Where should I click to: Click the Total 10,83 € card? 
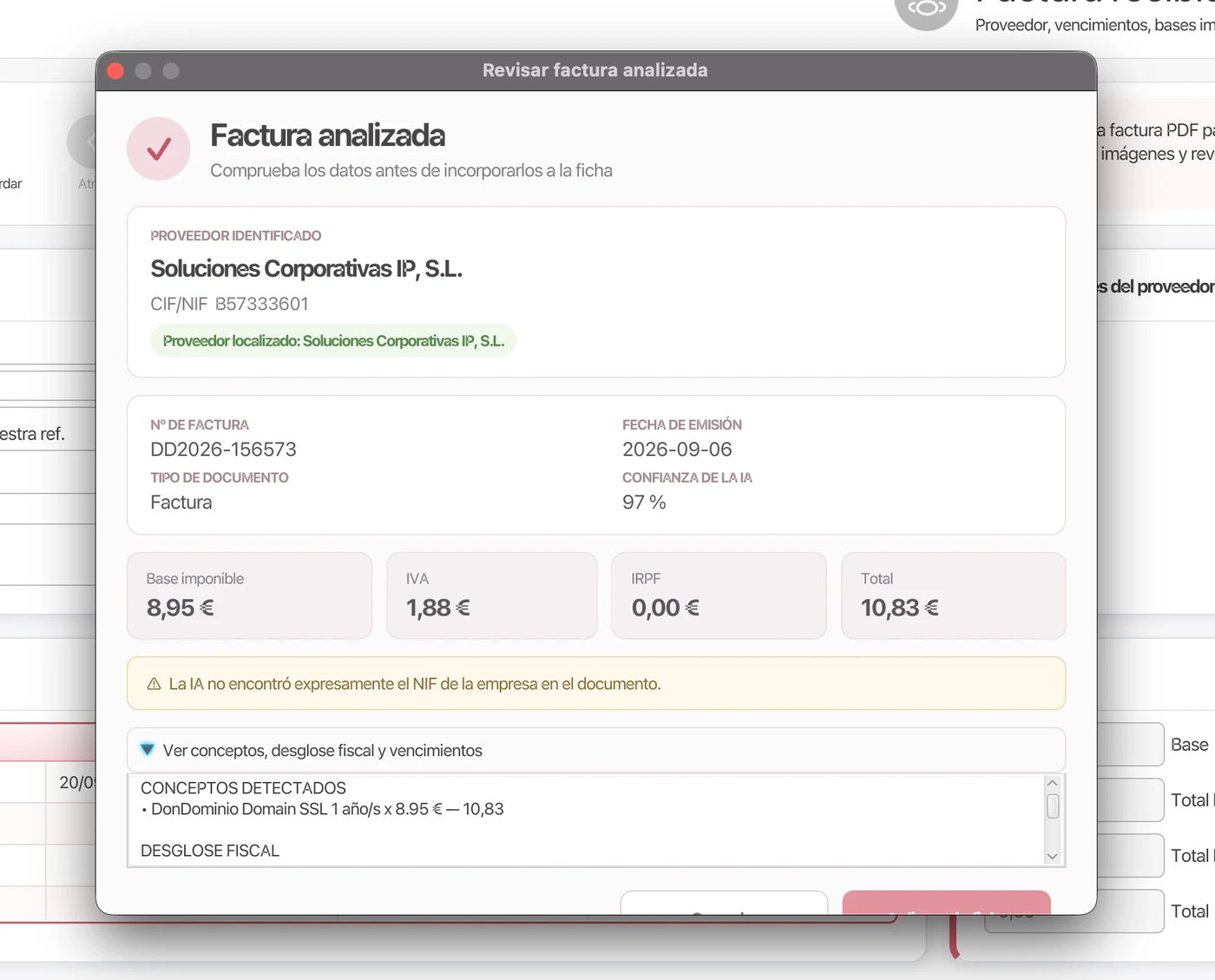point(953,595)
